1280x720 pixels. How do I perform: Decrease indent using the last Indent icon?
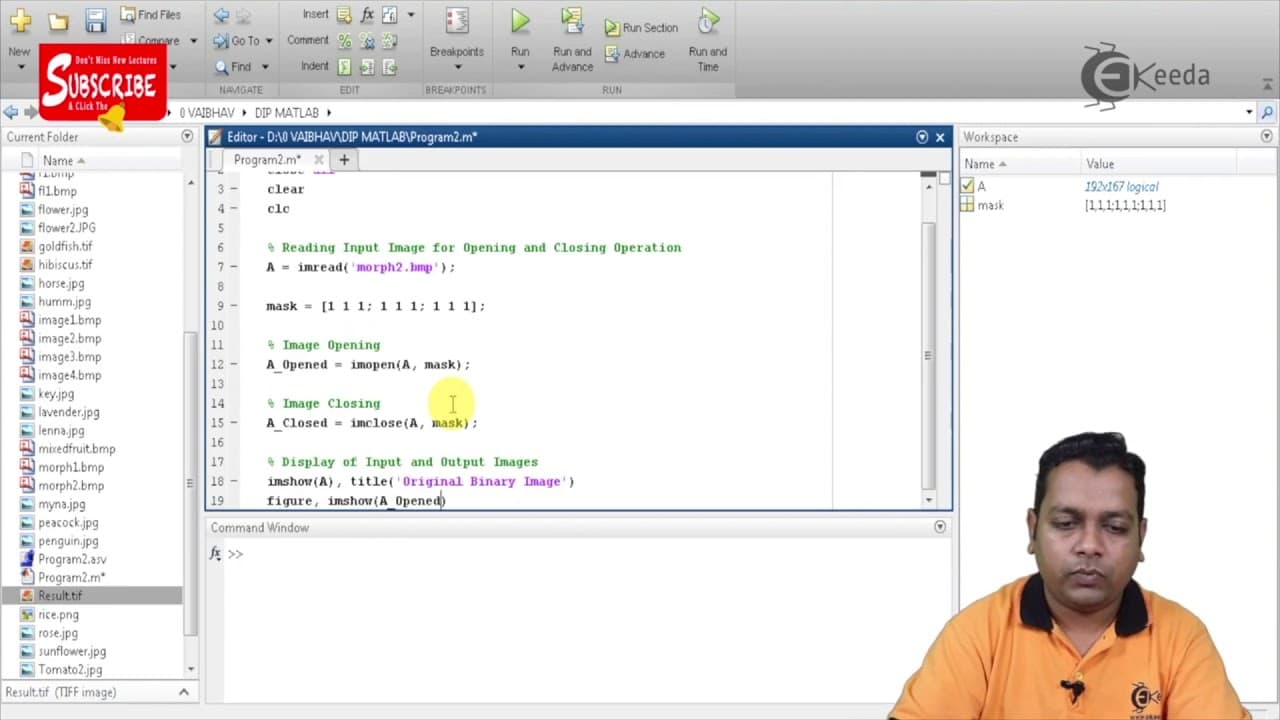[x=389, y=67]
